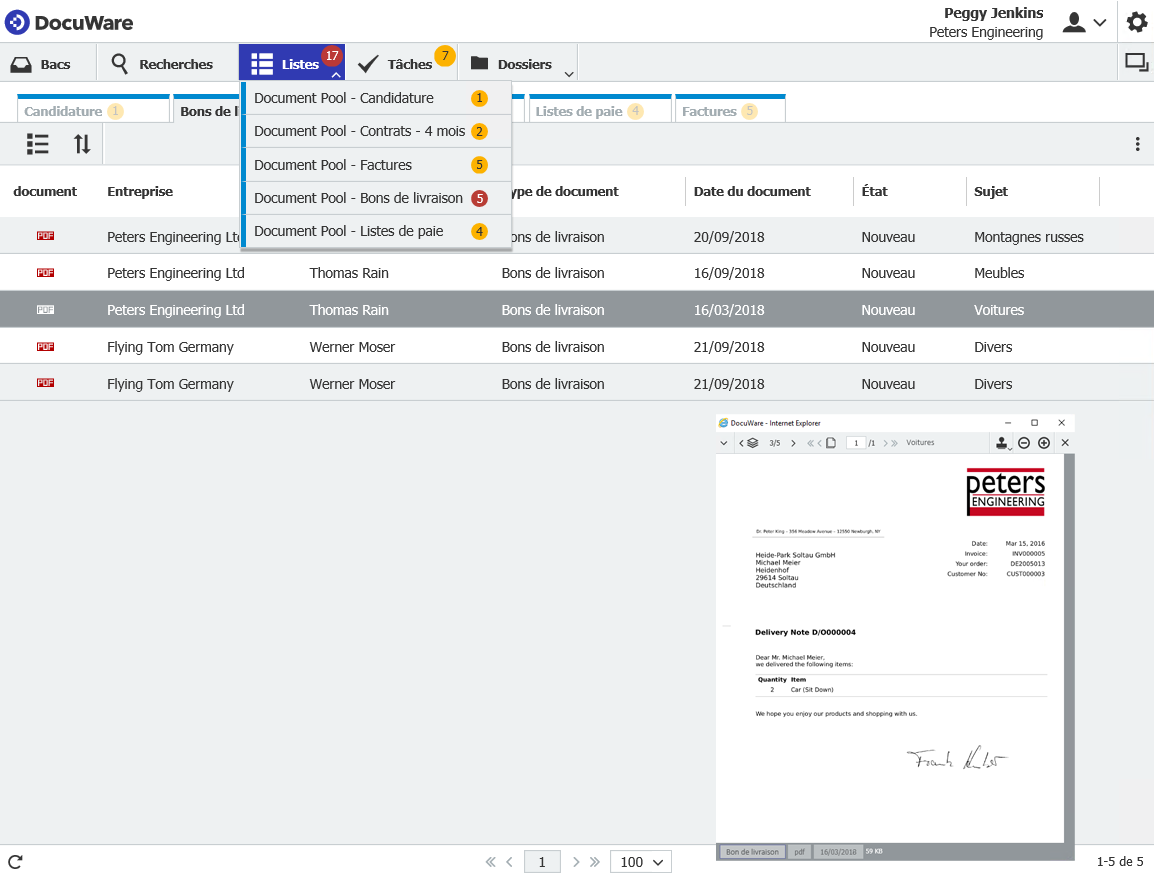Select the Bons de livraison row for Voitures
The width and height of the screenshot is (1154, 876).
pyautogui.click(x=400, y=309)
